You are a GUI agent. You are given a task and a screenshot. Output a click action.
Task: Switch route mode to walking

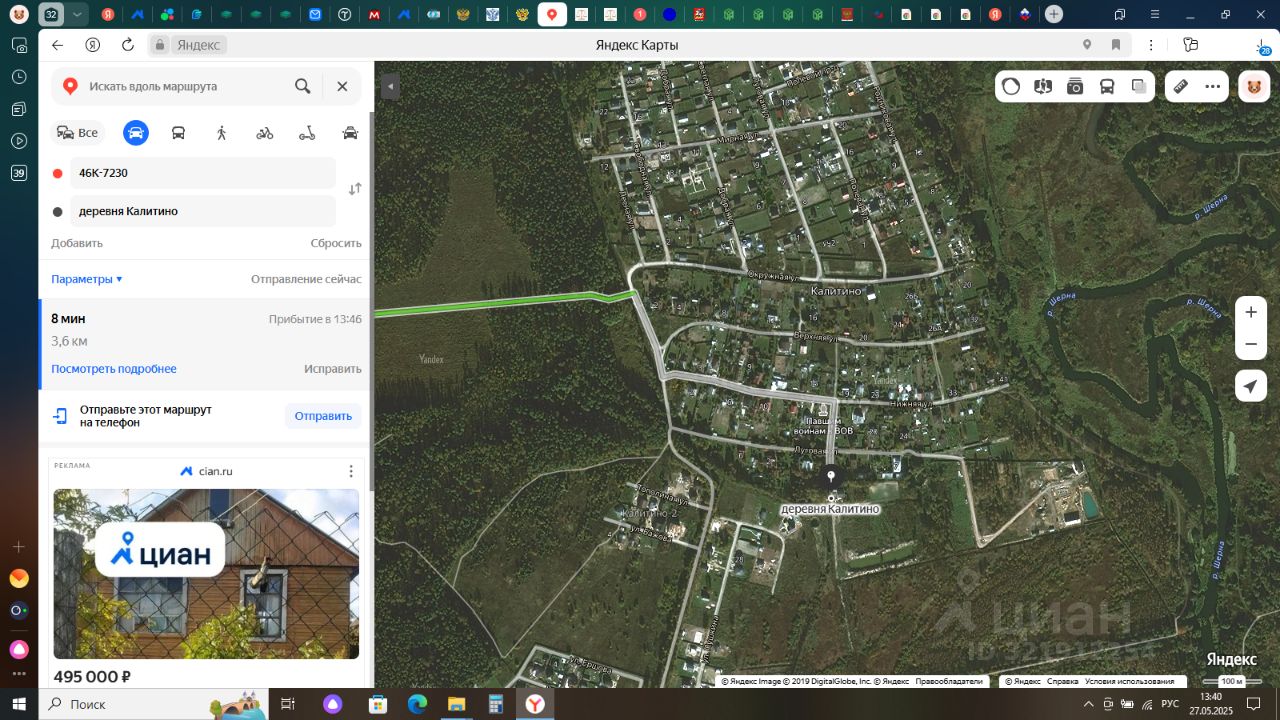coord(221,133)
